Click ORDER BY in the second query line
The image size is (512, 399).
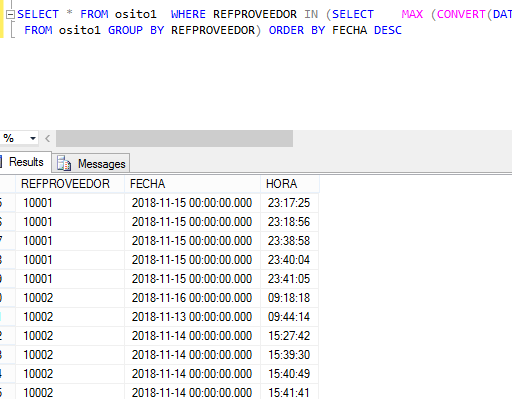click(x=297, y=30)
